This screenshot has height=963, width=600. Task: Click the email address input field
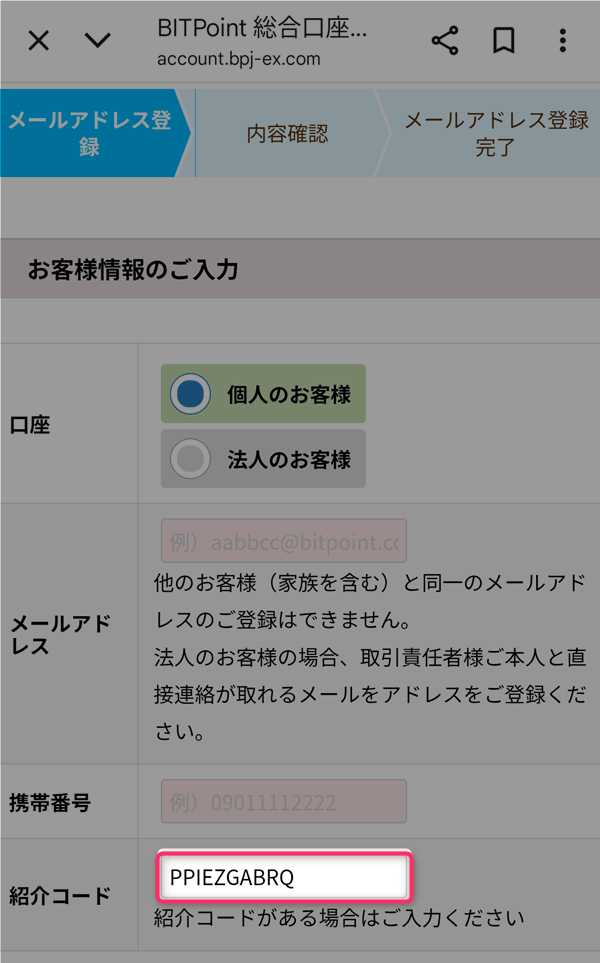click(x=284, y=541)
